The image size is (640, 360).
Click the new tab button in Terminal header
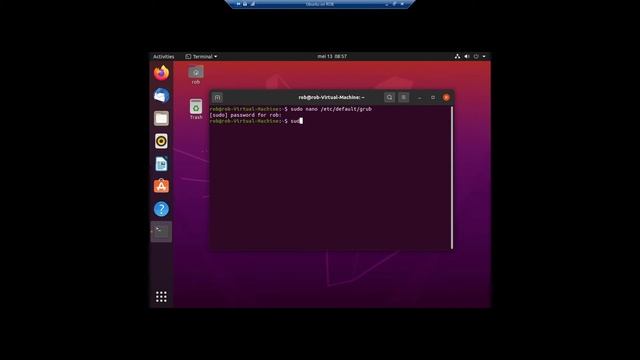pyautogui.click(x=217, y=98)
